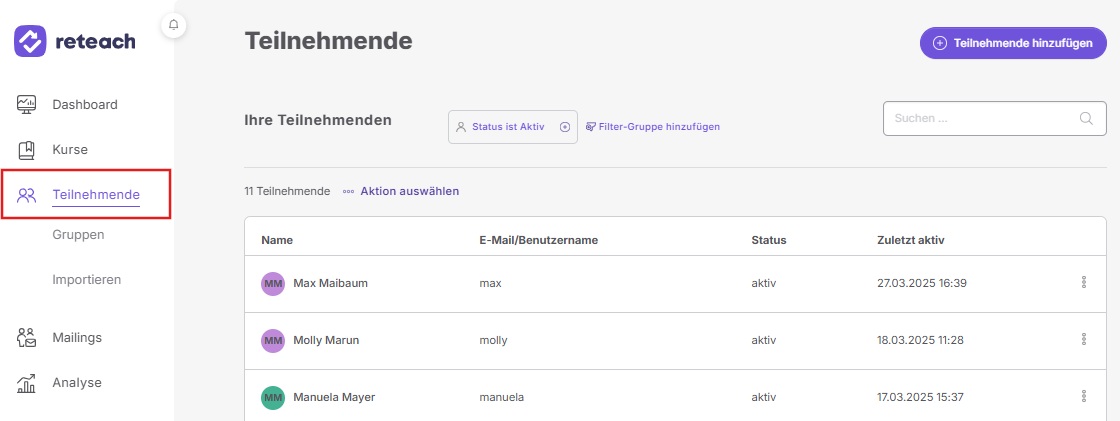Click the Analyse chart icon
Viewport: 1120px width, 421px height.
click(26, 382)
